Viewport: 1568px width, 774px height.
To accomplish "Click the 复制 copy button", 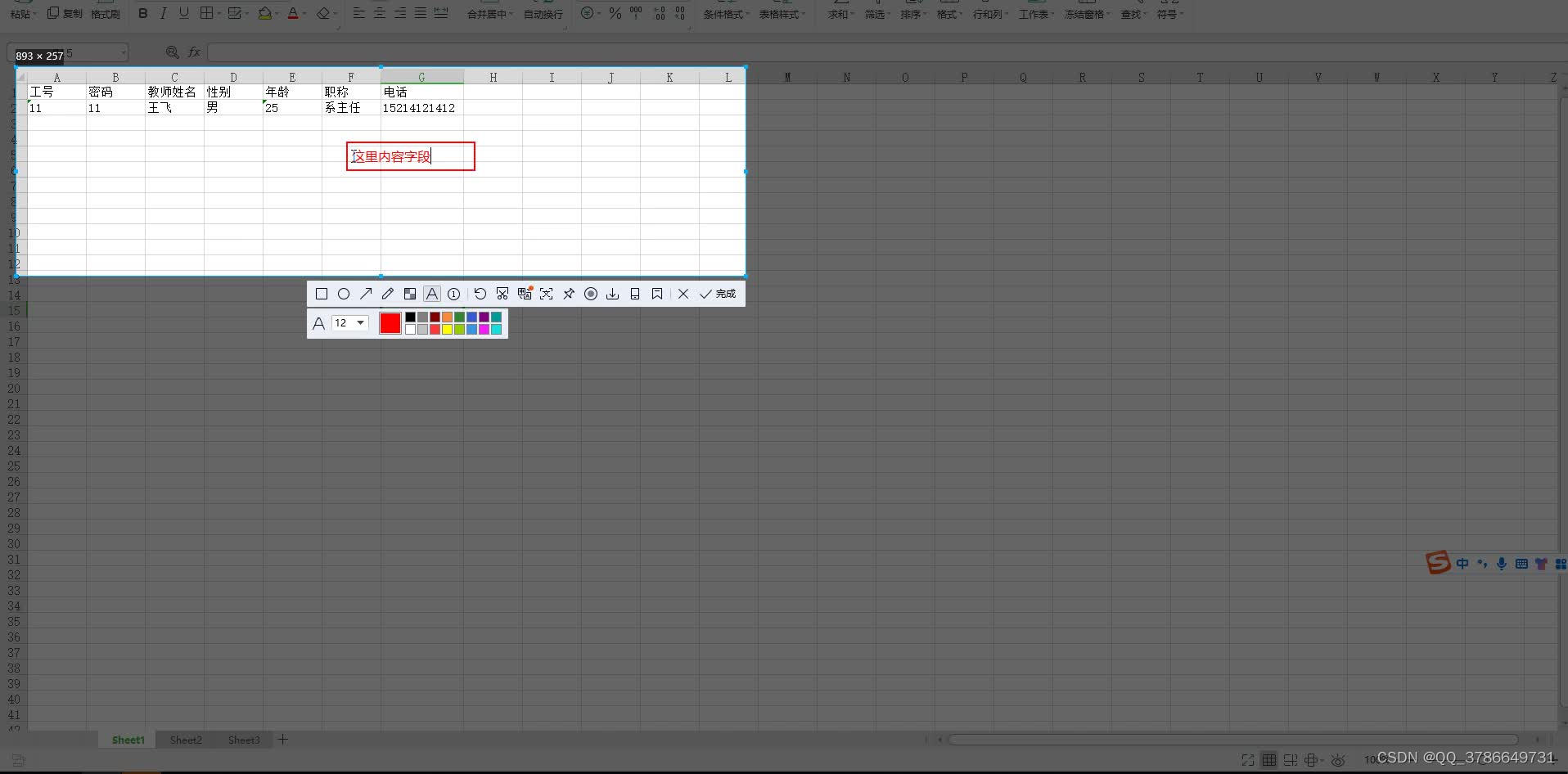I will (65, 13).
